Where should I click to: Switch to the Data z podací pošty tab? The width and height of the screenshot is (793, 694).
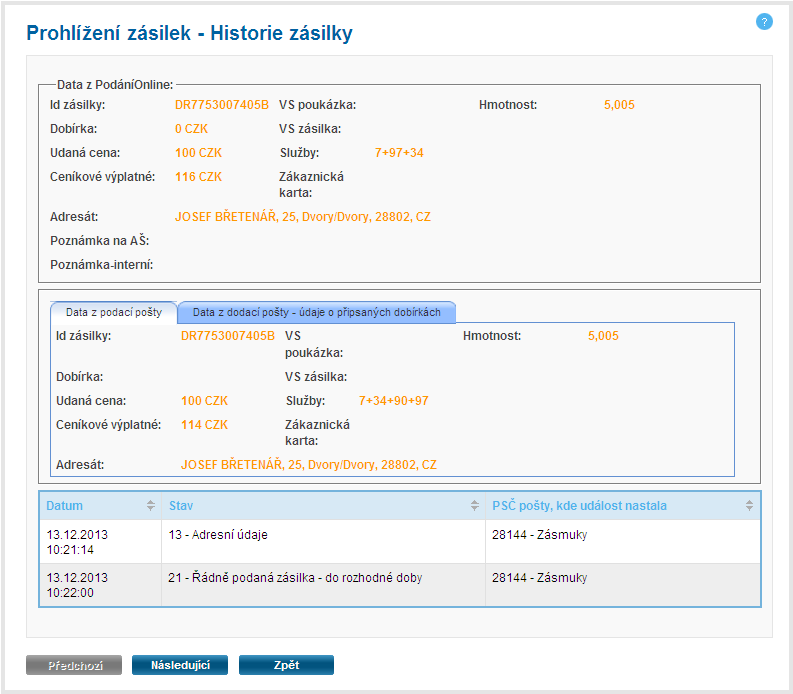[113, 312]
